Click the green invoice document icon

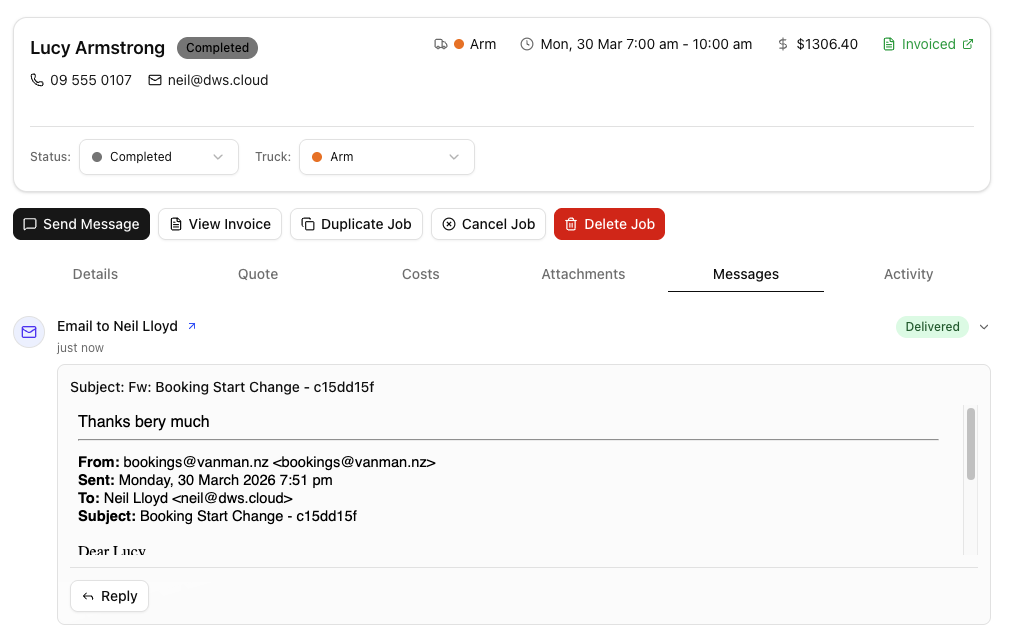coord(889,44)
